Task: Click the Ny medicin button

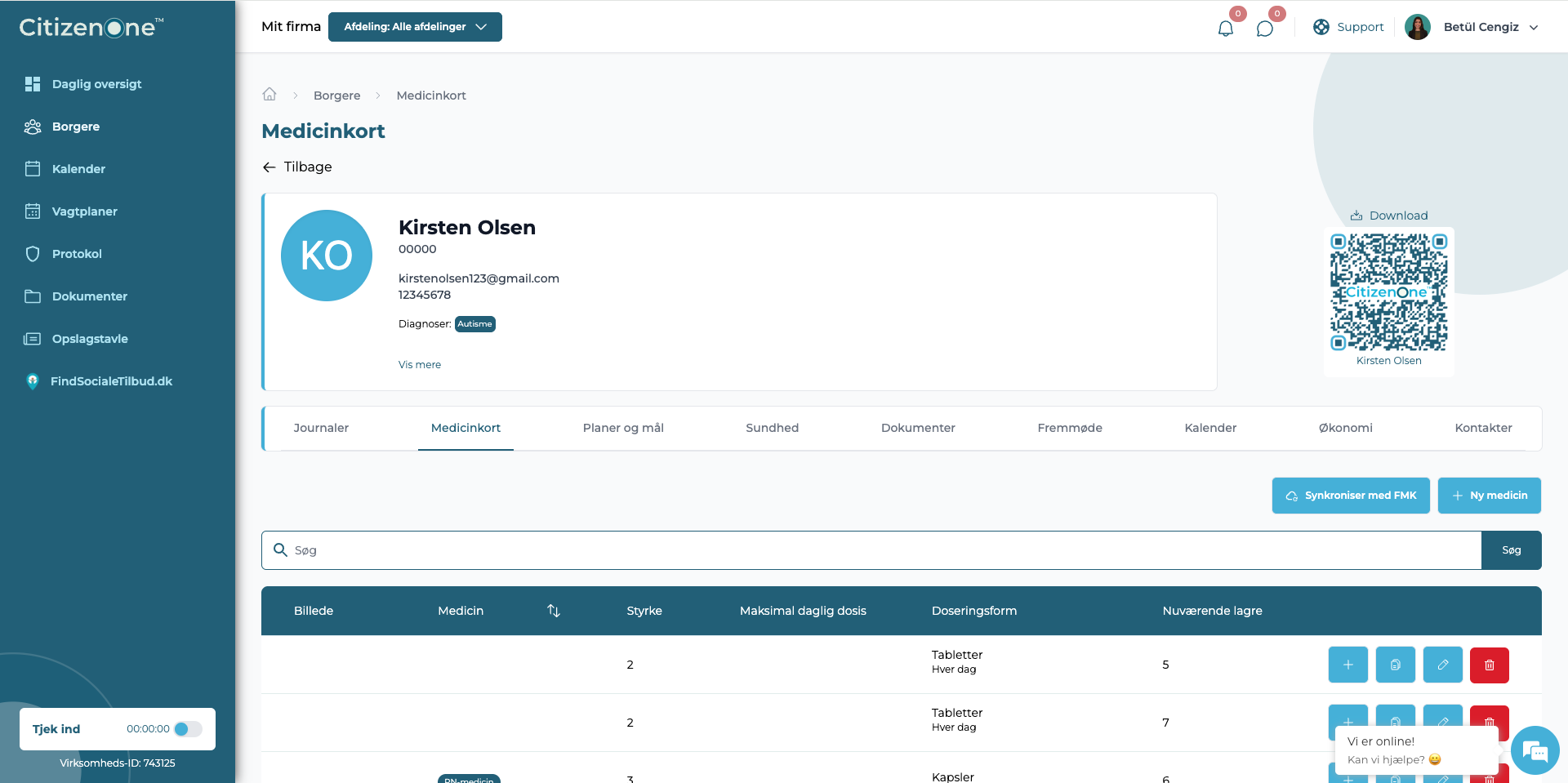Action: tap(1490, 496)
